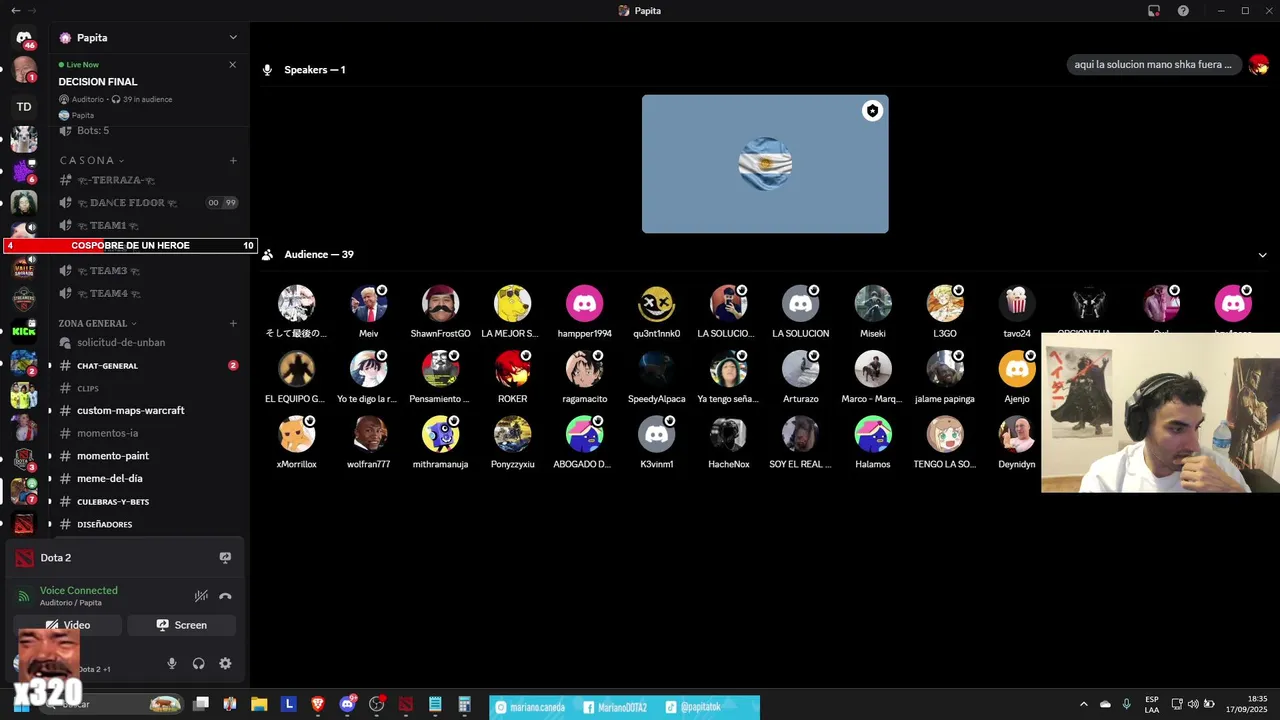1280x720 pixels.
Task: Deafen audio with the headphones icon
Action: (198, 663)
